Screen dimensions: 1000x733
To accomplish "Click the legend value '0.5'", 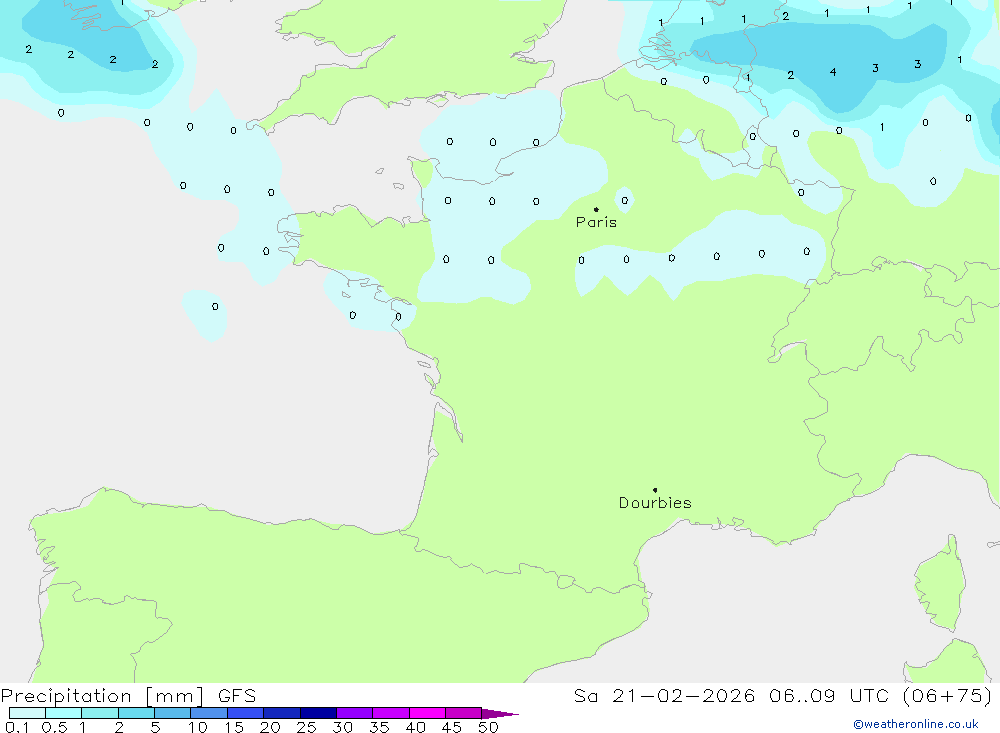I will (x=54, y=727).
